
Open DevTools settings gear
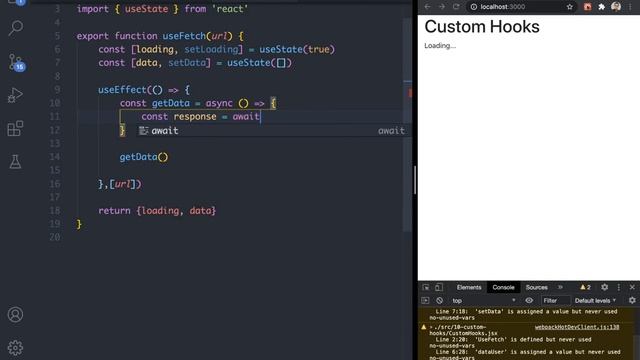coord(604,287)
